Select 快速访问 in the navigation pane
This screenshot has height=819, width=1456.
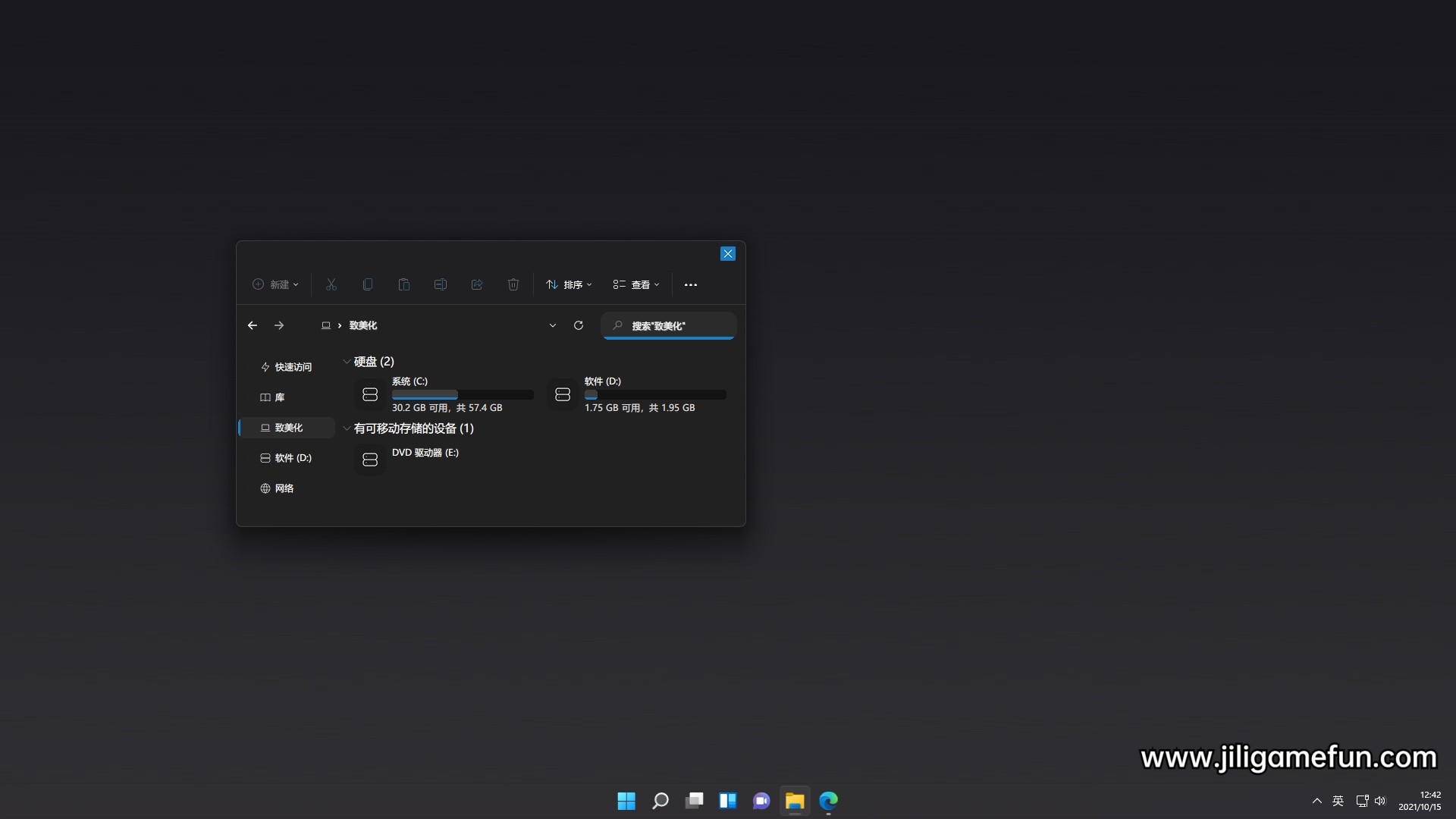pos(287,367)
